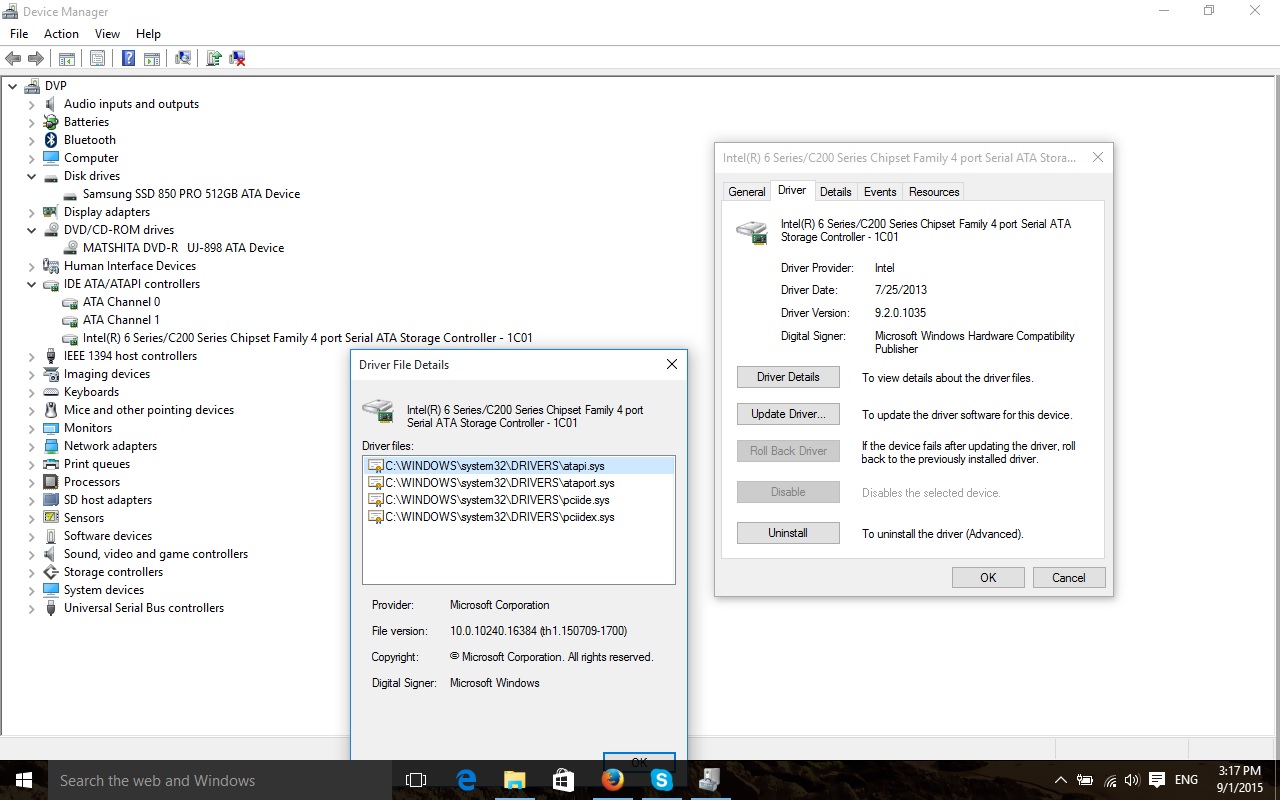Collapse the DVP root node
Image resolution: width=1280 pixels, height=800 pixels.
(x=13, y=86)
